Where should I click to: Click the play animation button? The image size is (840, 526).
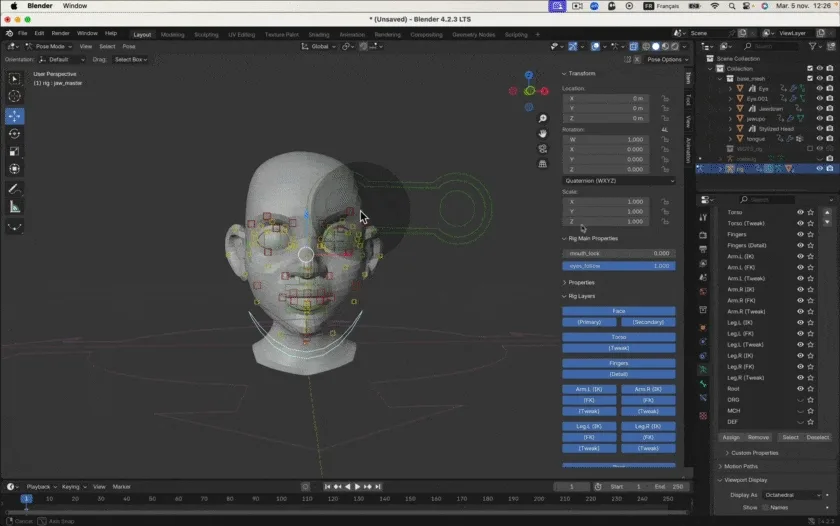(x=357, y=487)
